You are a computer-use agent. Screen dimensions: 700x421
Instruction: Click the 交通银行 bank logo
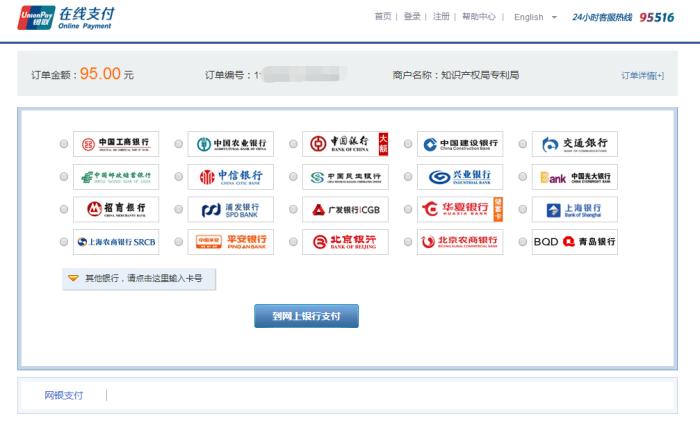tap(575, 144)
